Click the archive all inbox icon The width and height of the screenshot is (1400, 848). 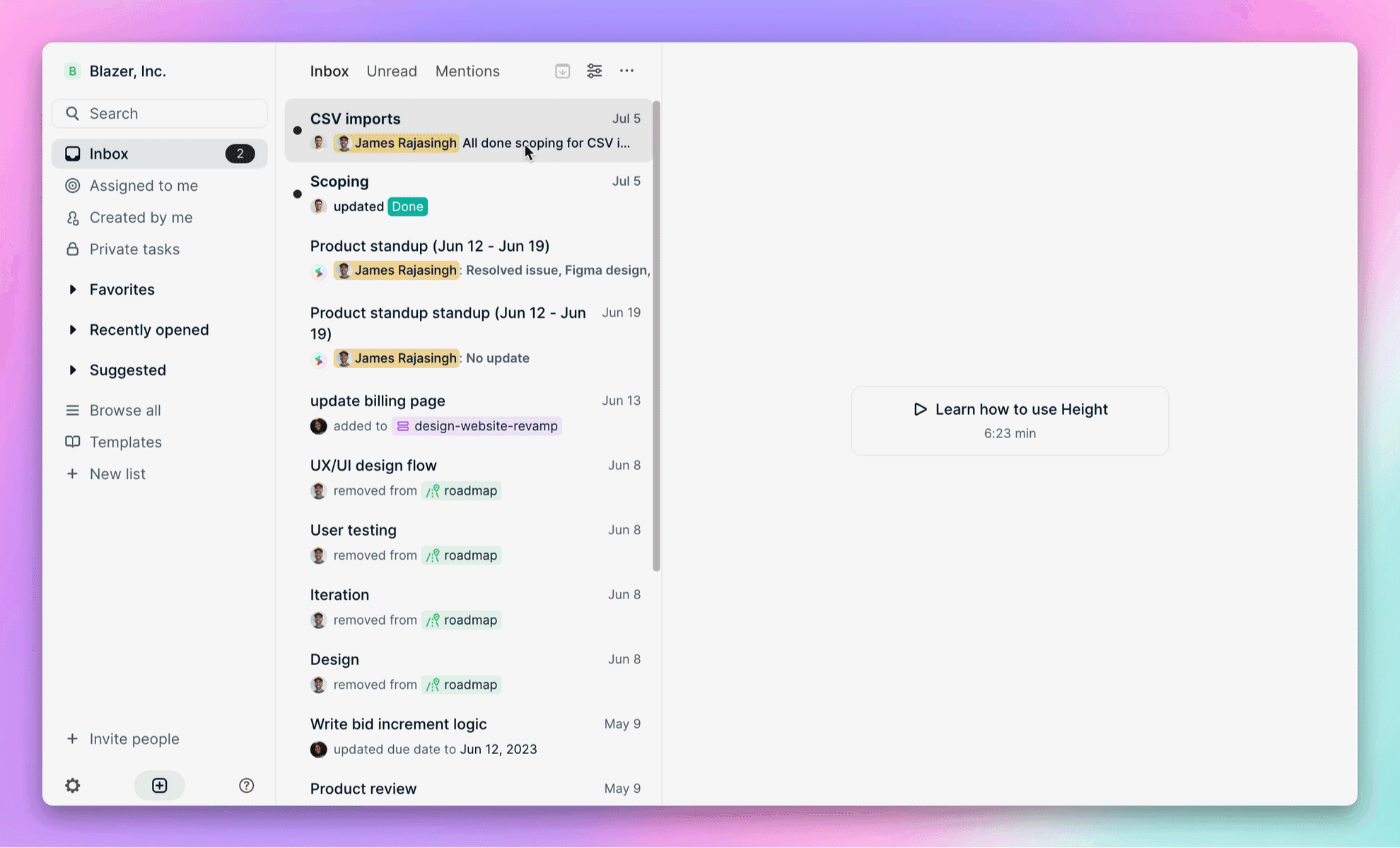[562, 71]
